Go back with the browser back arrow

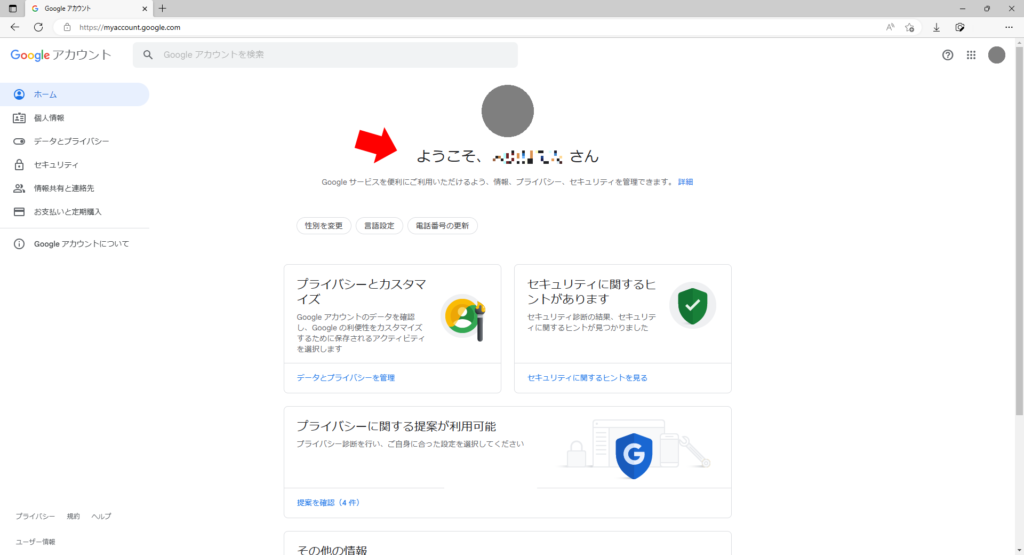pyautogui.click(x=14, y=27)
